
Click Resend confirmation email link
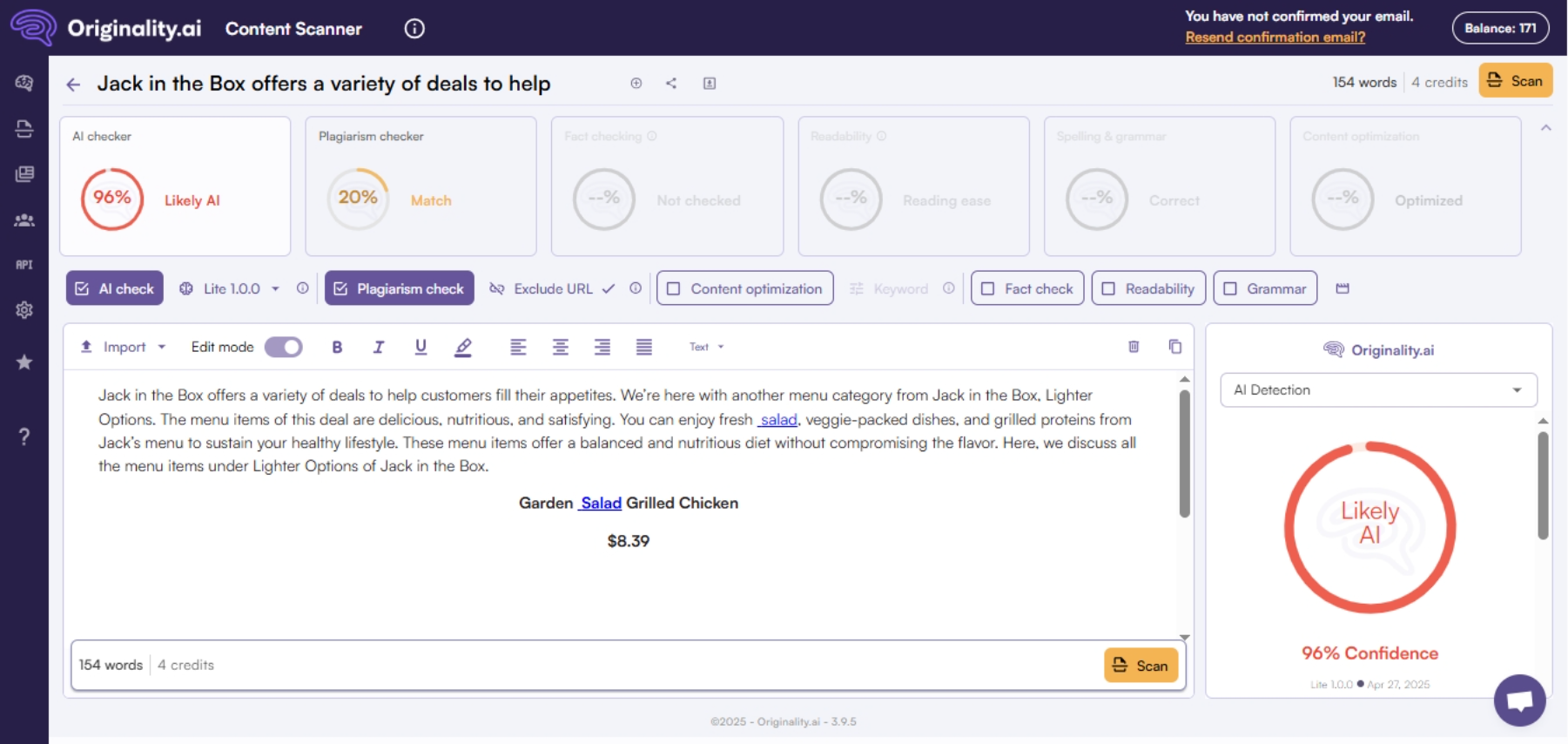(1275, 37)
